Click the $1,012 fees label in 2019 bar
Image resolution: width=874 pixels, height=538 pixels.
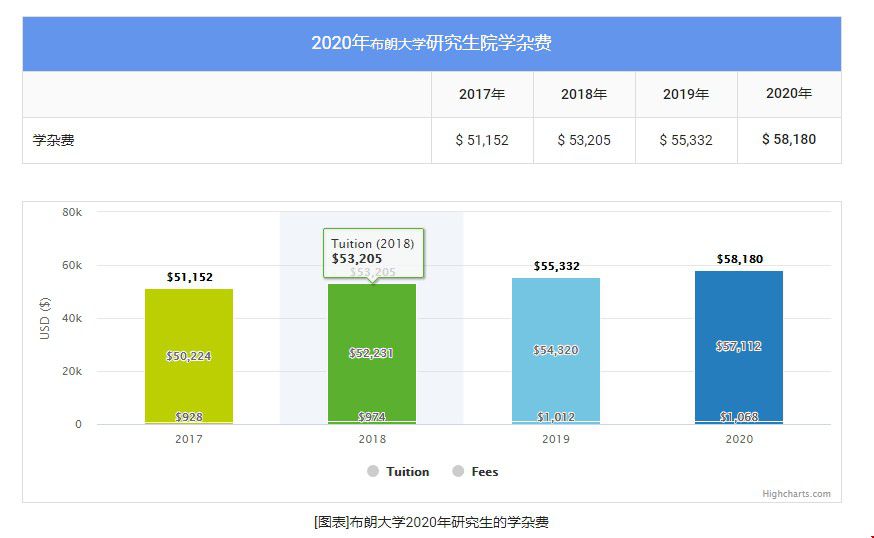pos(556,417)
